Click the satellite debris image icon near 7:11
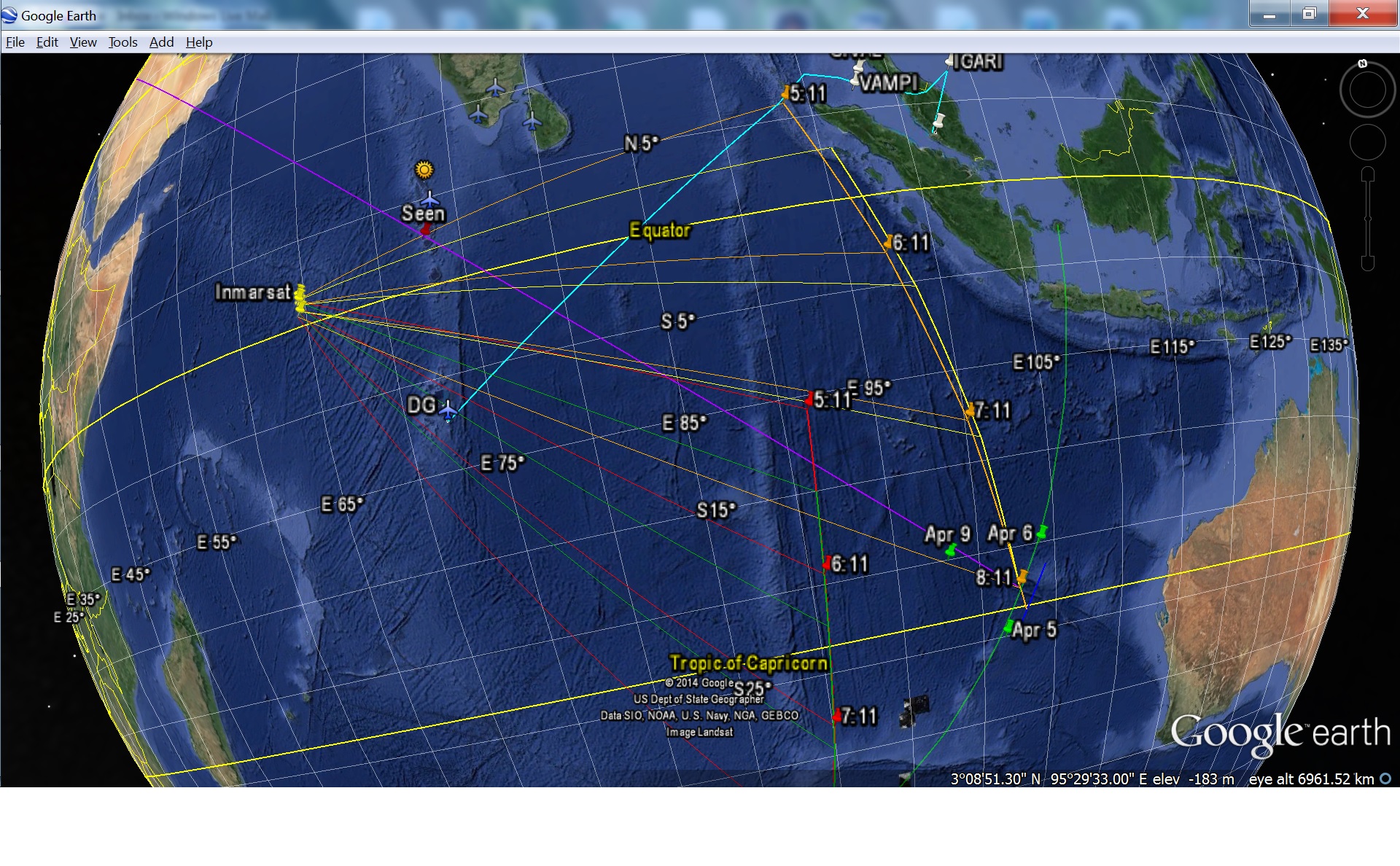 click(914, 711)
